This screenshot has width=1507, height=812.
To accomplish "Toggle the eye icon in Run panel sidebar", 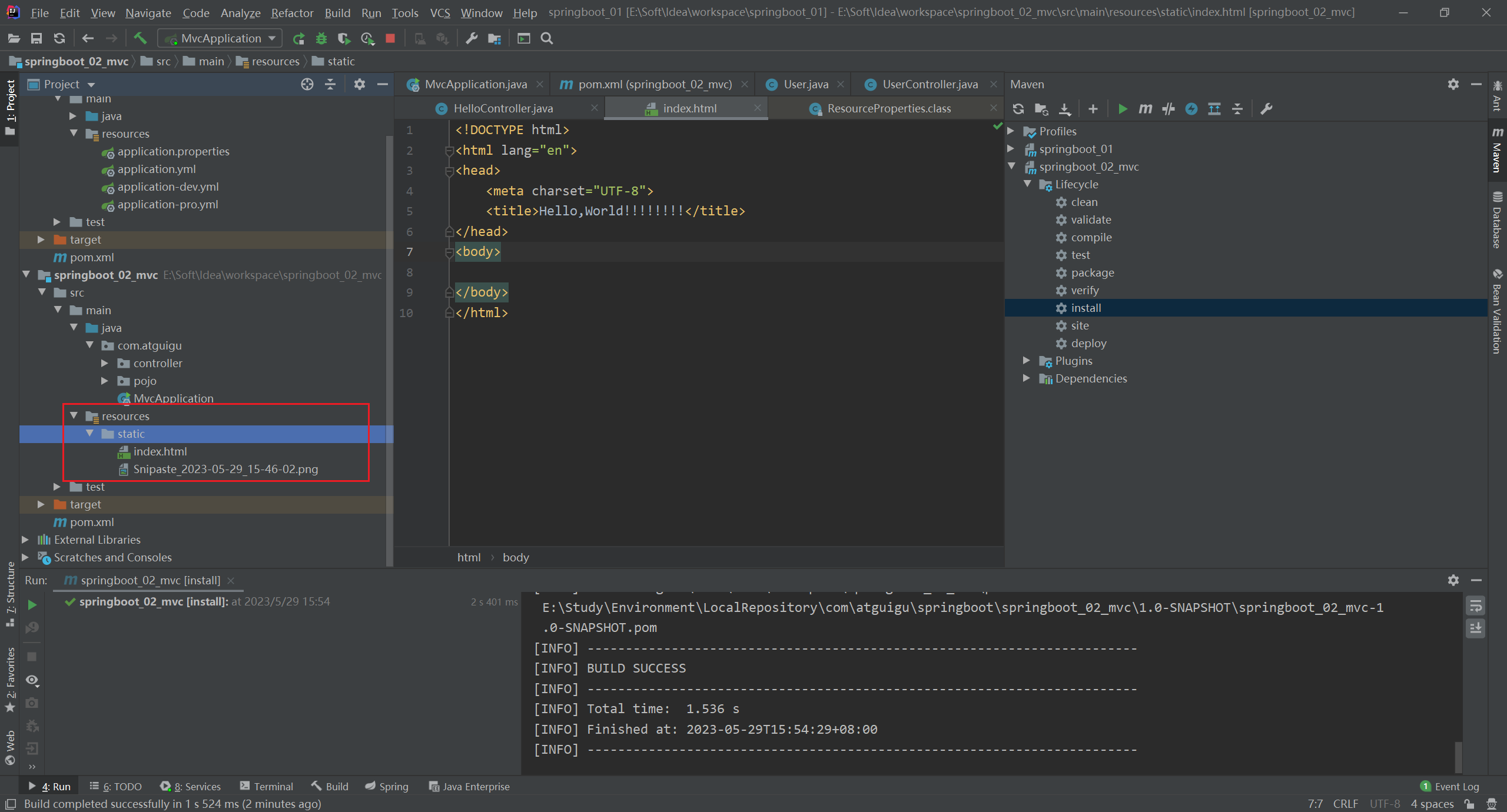I will tap(32, 680).
